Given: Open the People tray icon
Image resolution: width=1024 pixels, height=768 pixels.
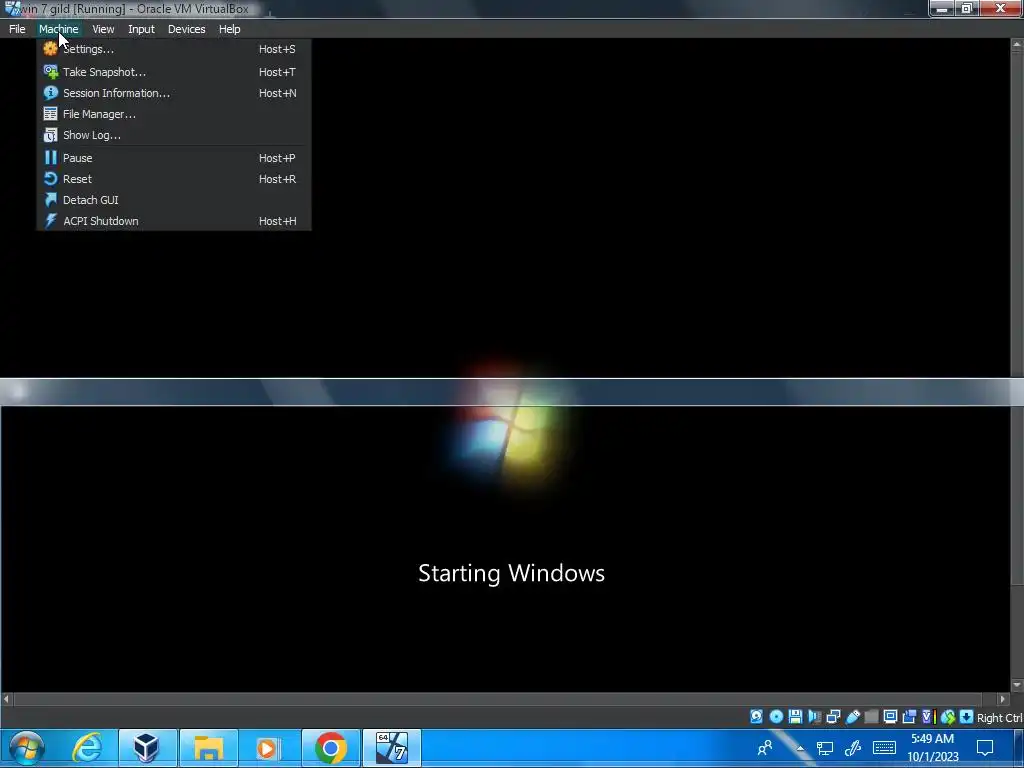Looking at the screenshot, I should [765, 747].
